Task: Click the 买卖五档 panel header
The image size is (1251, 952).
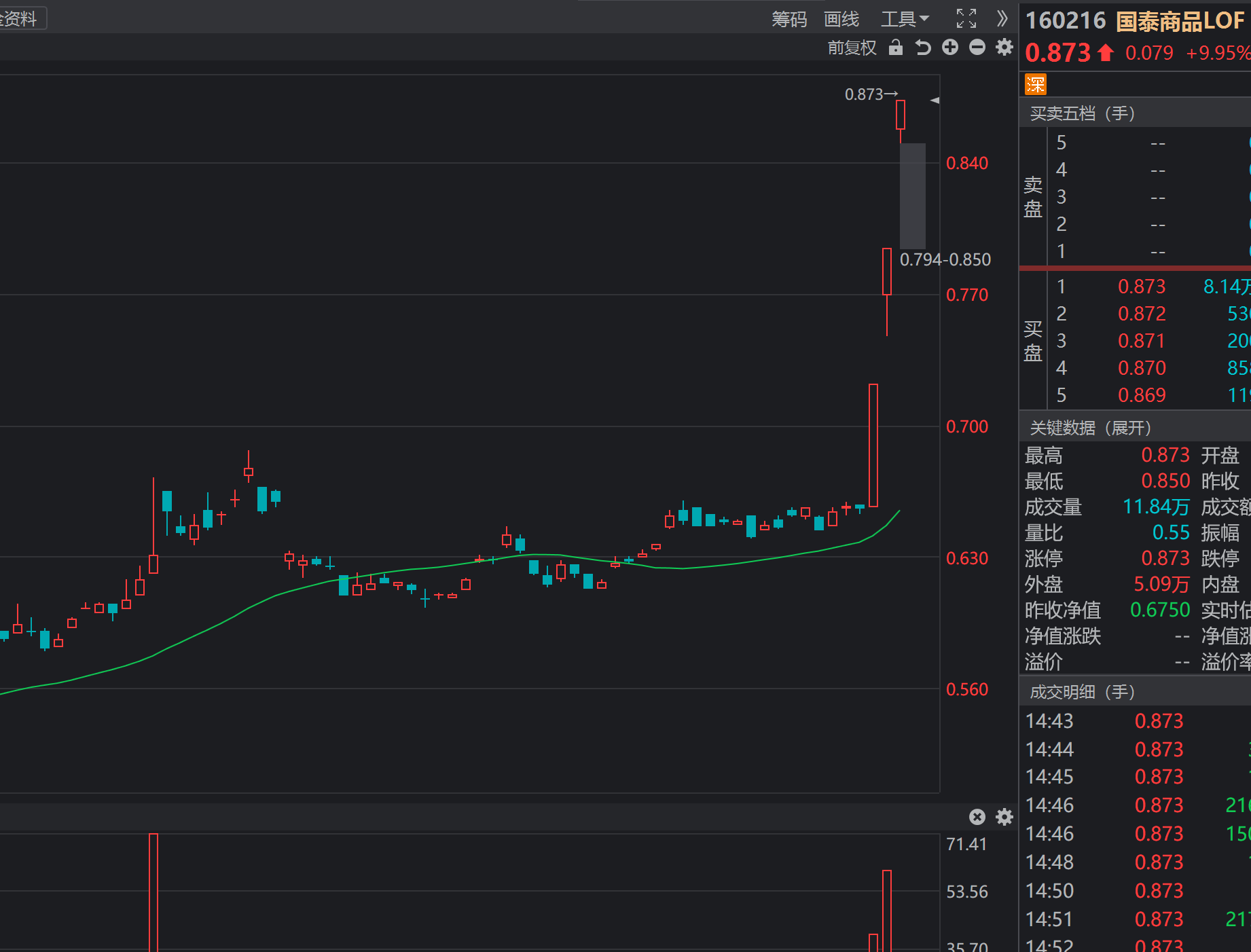Action: 1082,113
